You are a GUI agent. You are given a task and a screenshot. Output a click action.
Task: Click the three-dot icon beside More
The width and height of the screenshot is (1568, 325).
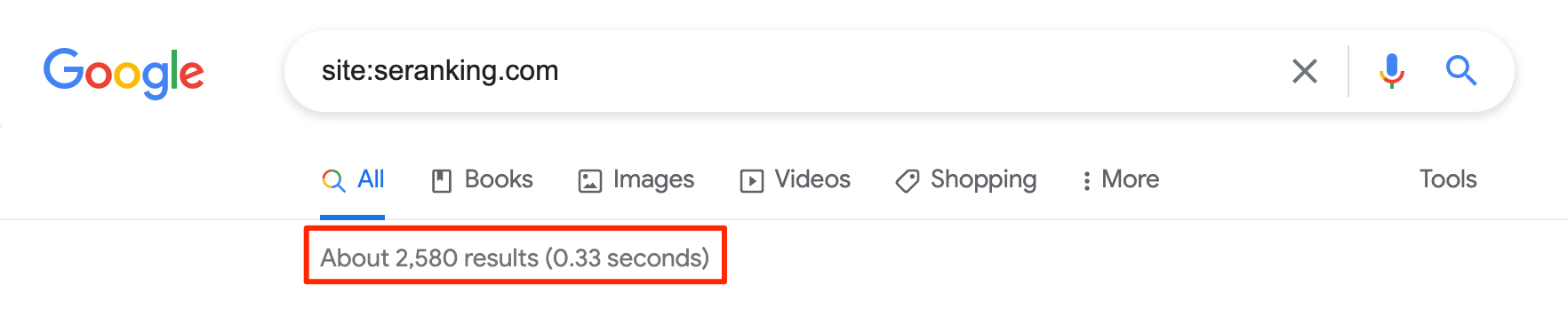pos(1086,181)
